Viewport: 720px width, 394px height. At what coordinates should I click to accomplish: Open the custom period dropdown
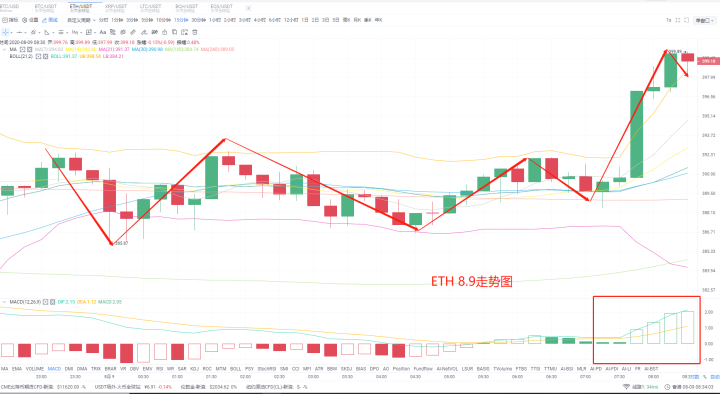pyautogui.click(x=81, y=20)
